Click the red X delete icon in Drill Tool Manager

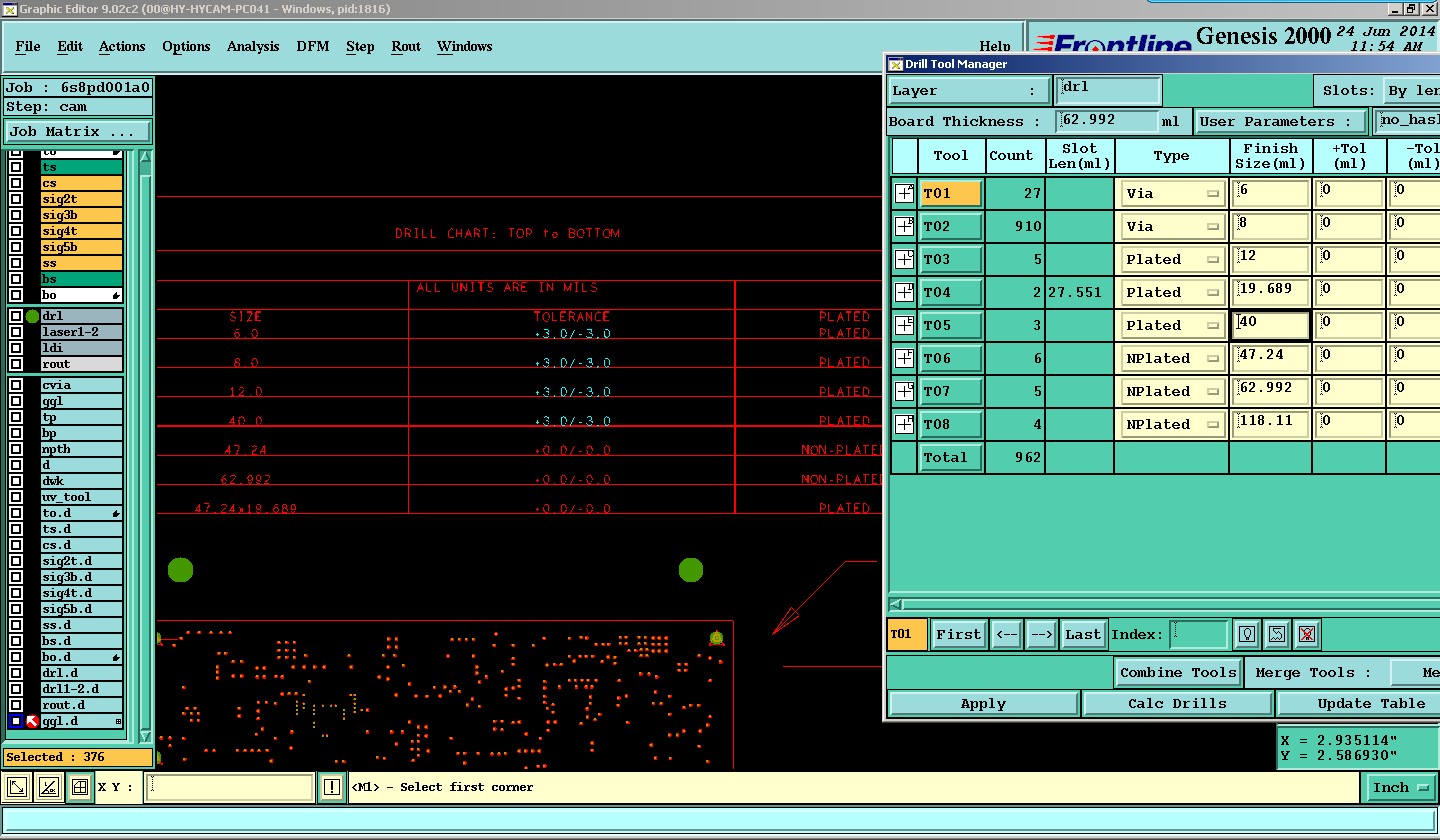click(x=1306, y=634)
